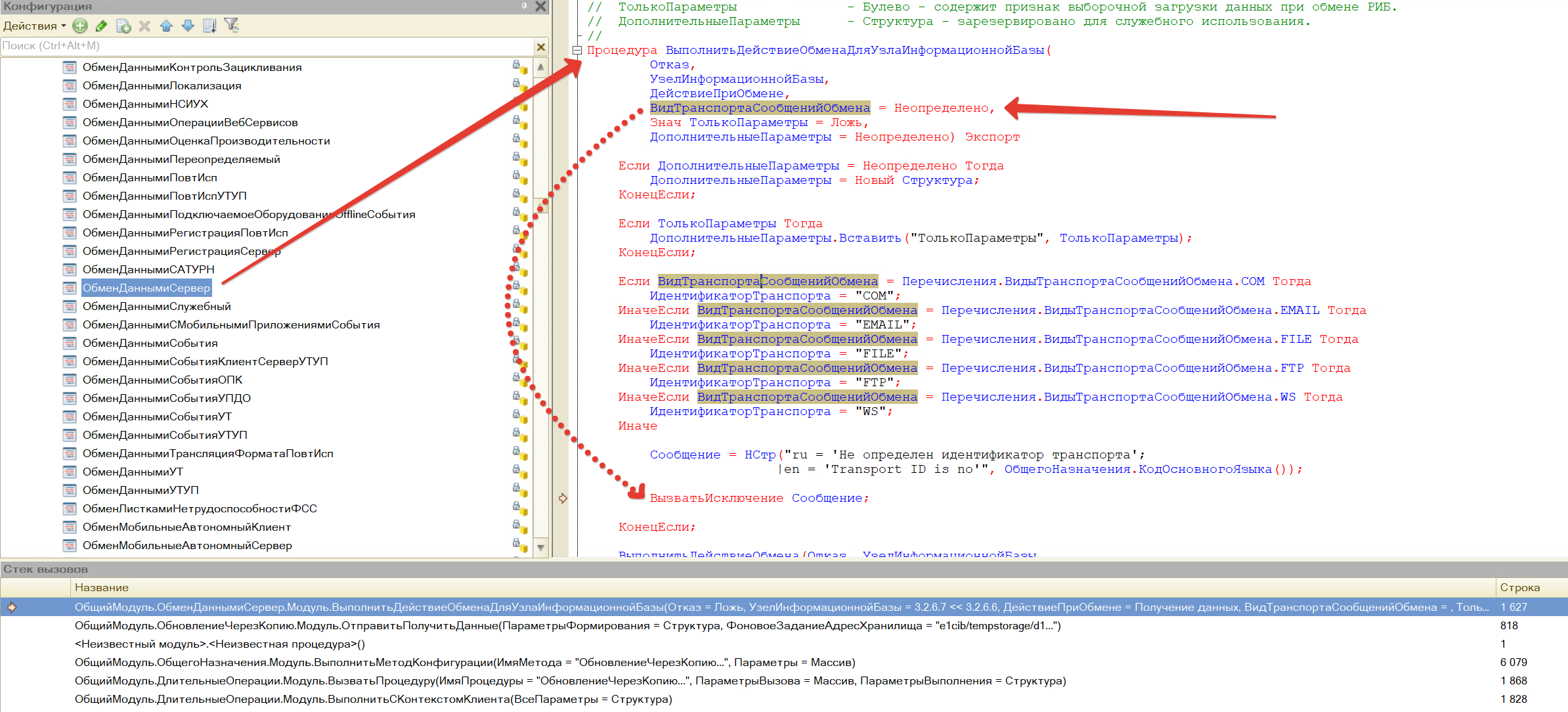This screenshot has width=1568, height=712.
Task: Click lock icon in ОбменДаннымиТрансляцияФорматаПовтИсп row
Action: [519, 453]
